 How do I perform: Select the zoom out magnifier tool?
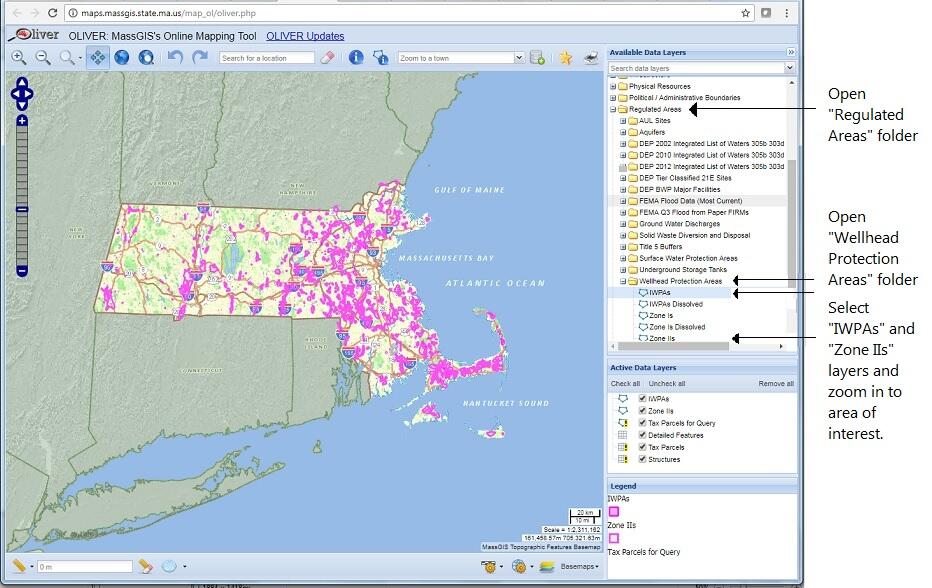pos(43,58)
